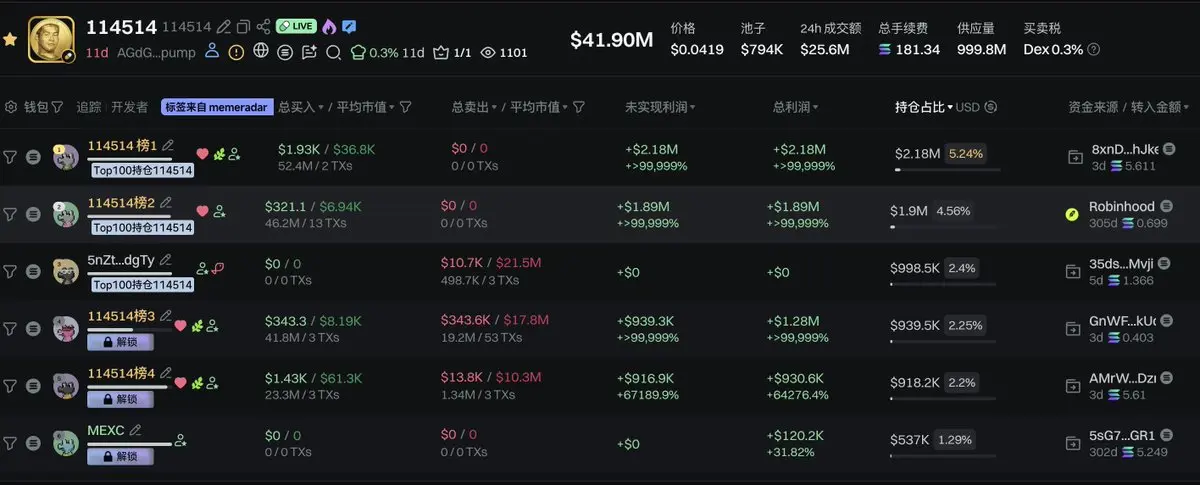The width and height of the screenshot is (1200, 485).
Task: Click the yellow warning alert icon
Action: coord(236,52)
